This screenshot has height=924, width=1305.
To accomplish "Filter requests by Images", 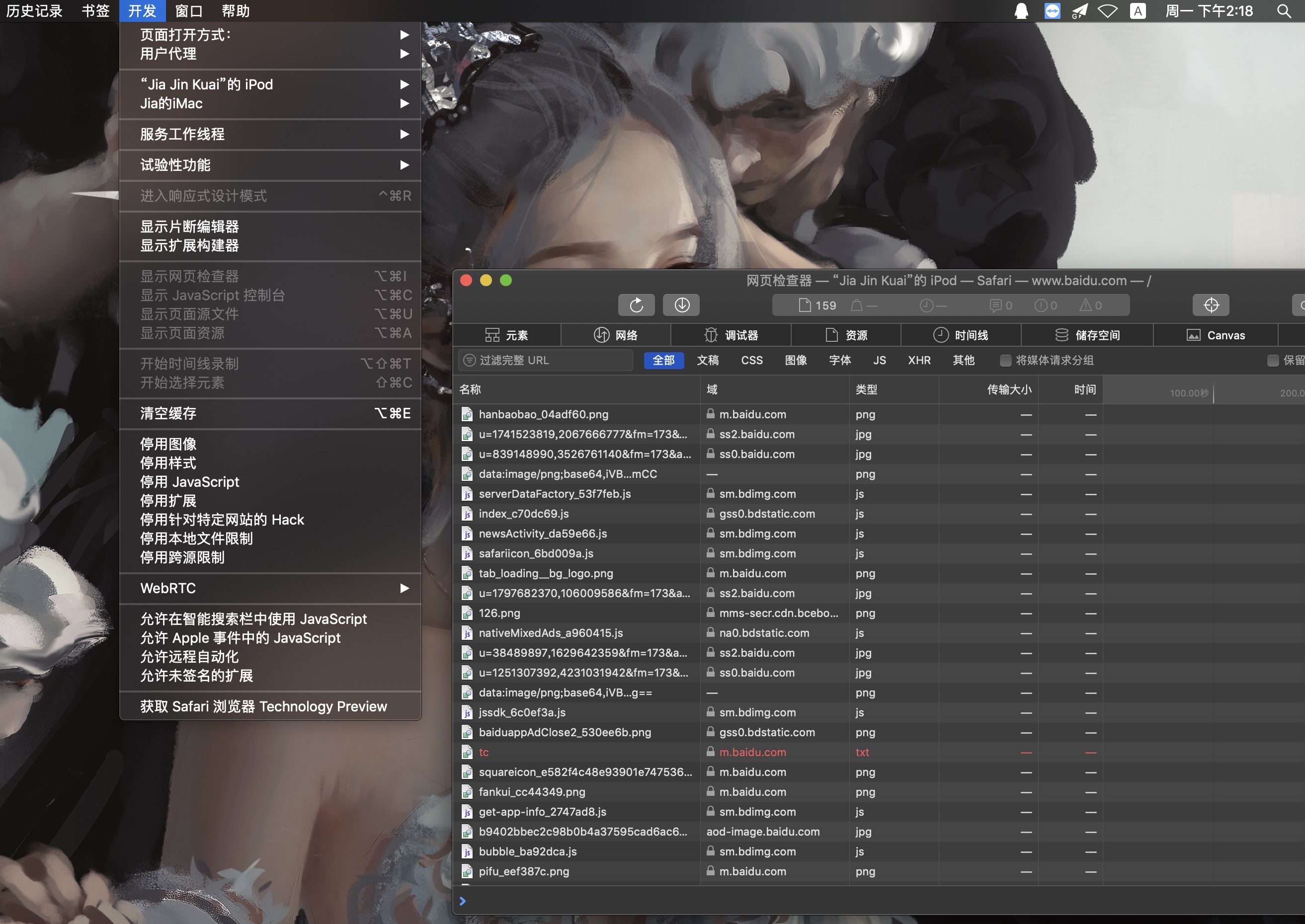I will point(796,361).
